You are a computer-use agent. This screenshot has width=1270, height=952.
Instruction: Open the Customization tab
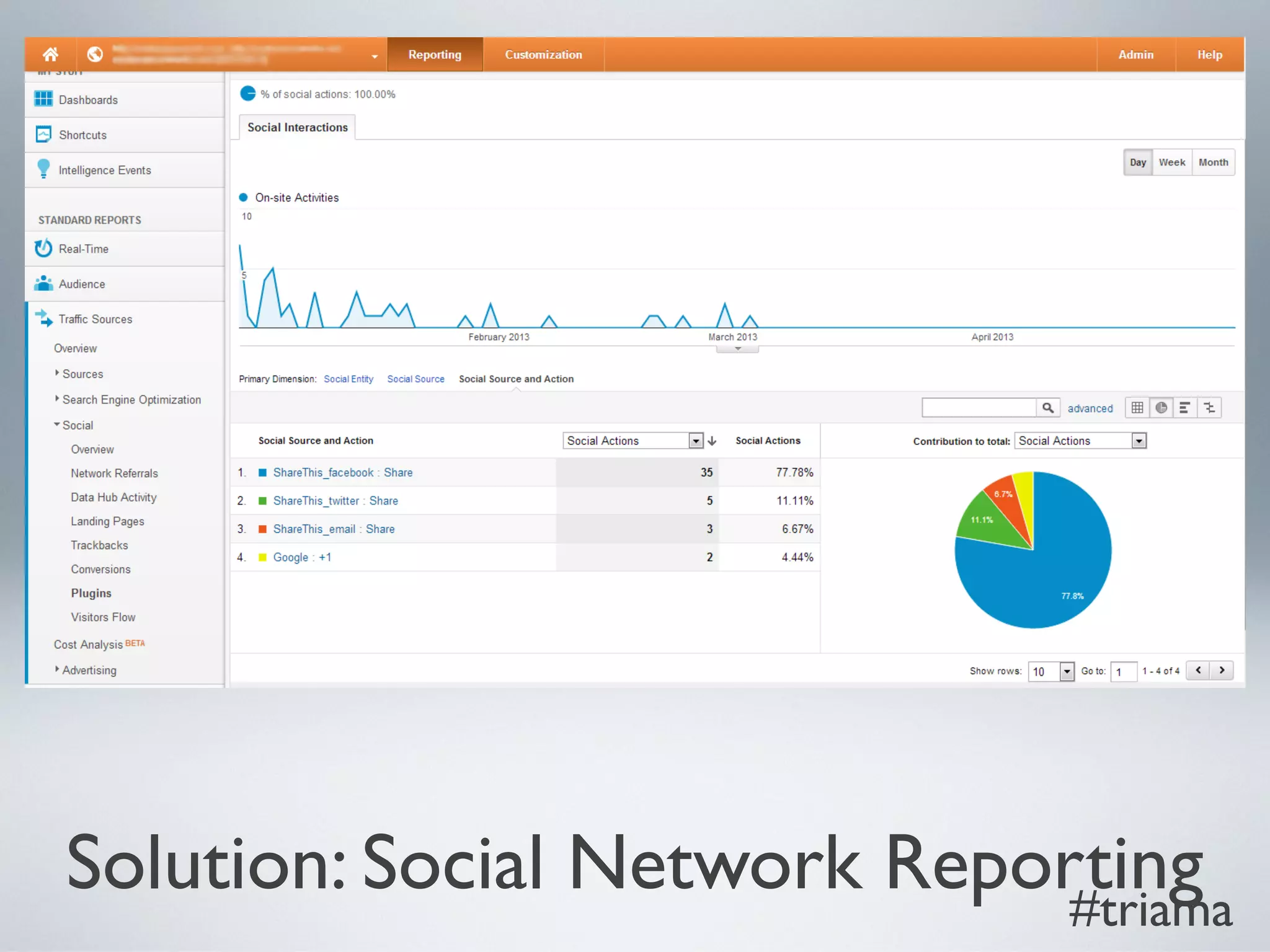click(543, 55)
